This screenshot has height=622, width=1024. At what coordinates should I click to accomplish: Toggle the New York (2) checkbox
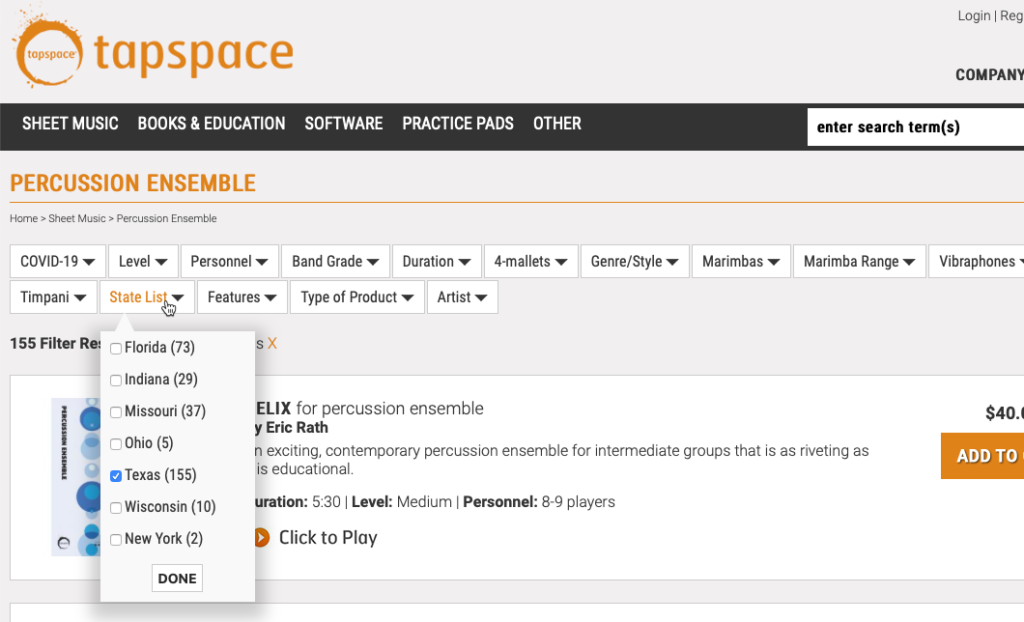116,540
